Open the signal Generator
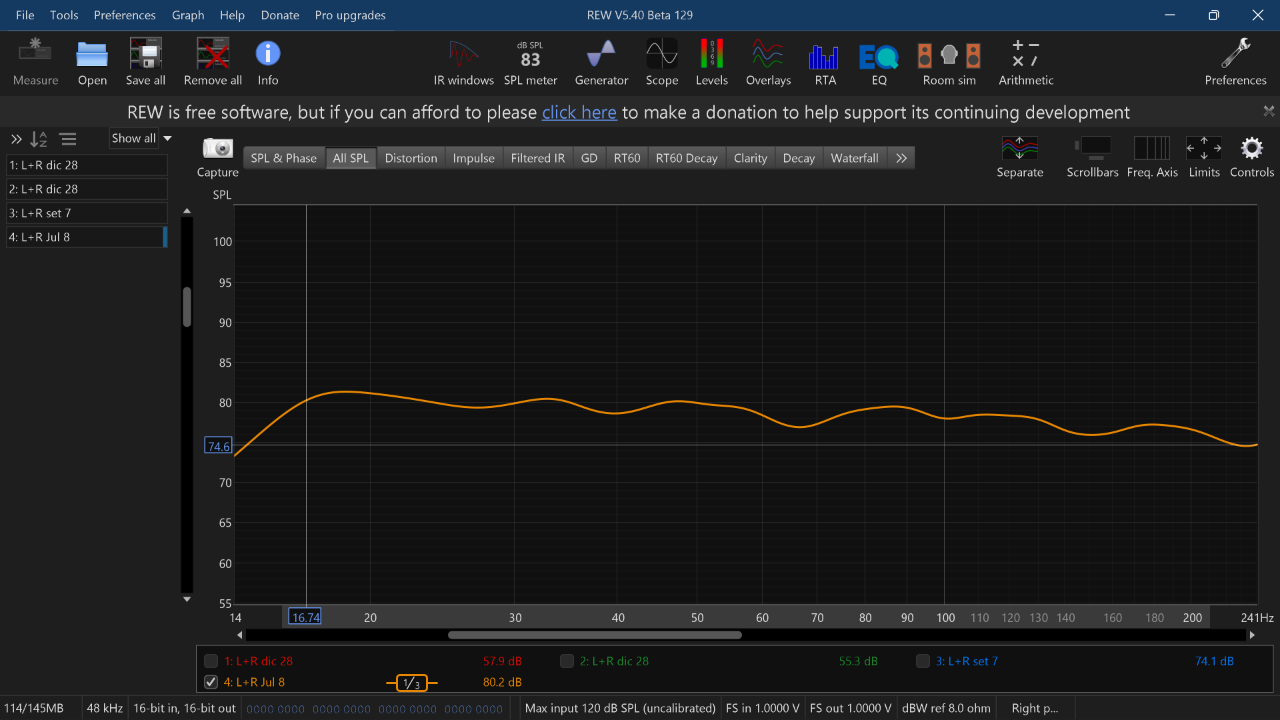This screenshot has height=720, width=1280. pos(601,63)
